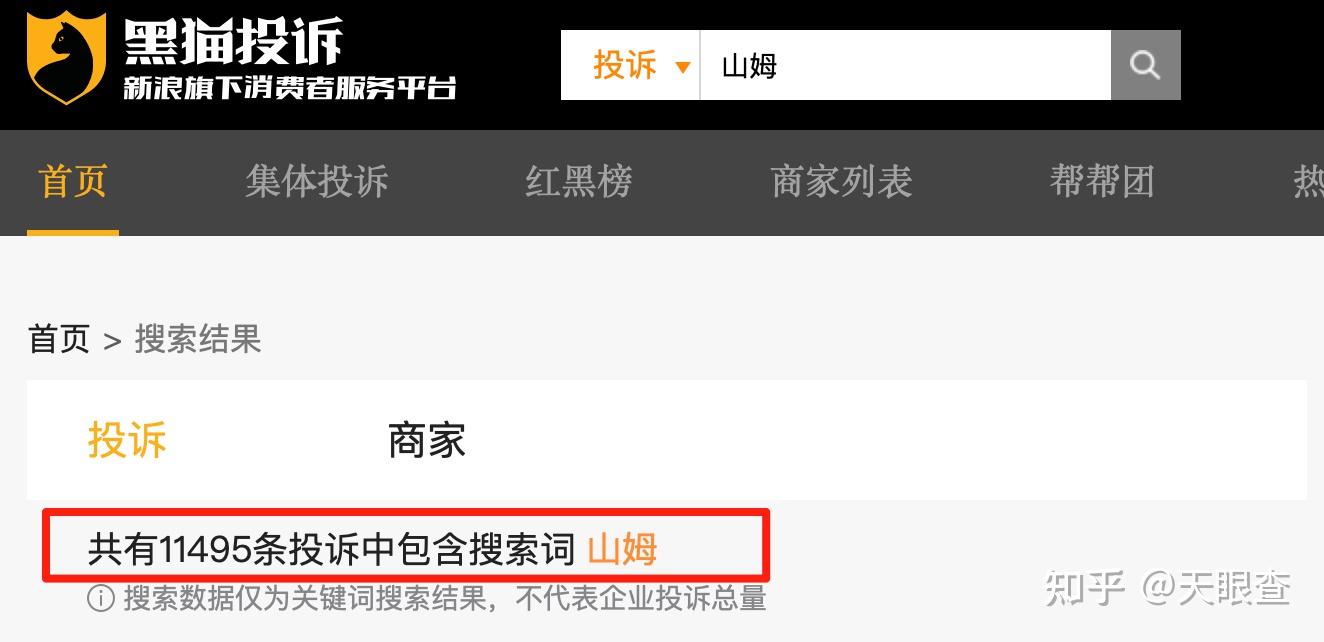Open 帮帮团 navigation item
Viewport: 1324px width, 642px height.
pyautogui.click(x=1103, y=182)
